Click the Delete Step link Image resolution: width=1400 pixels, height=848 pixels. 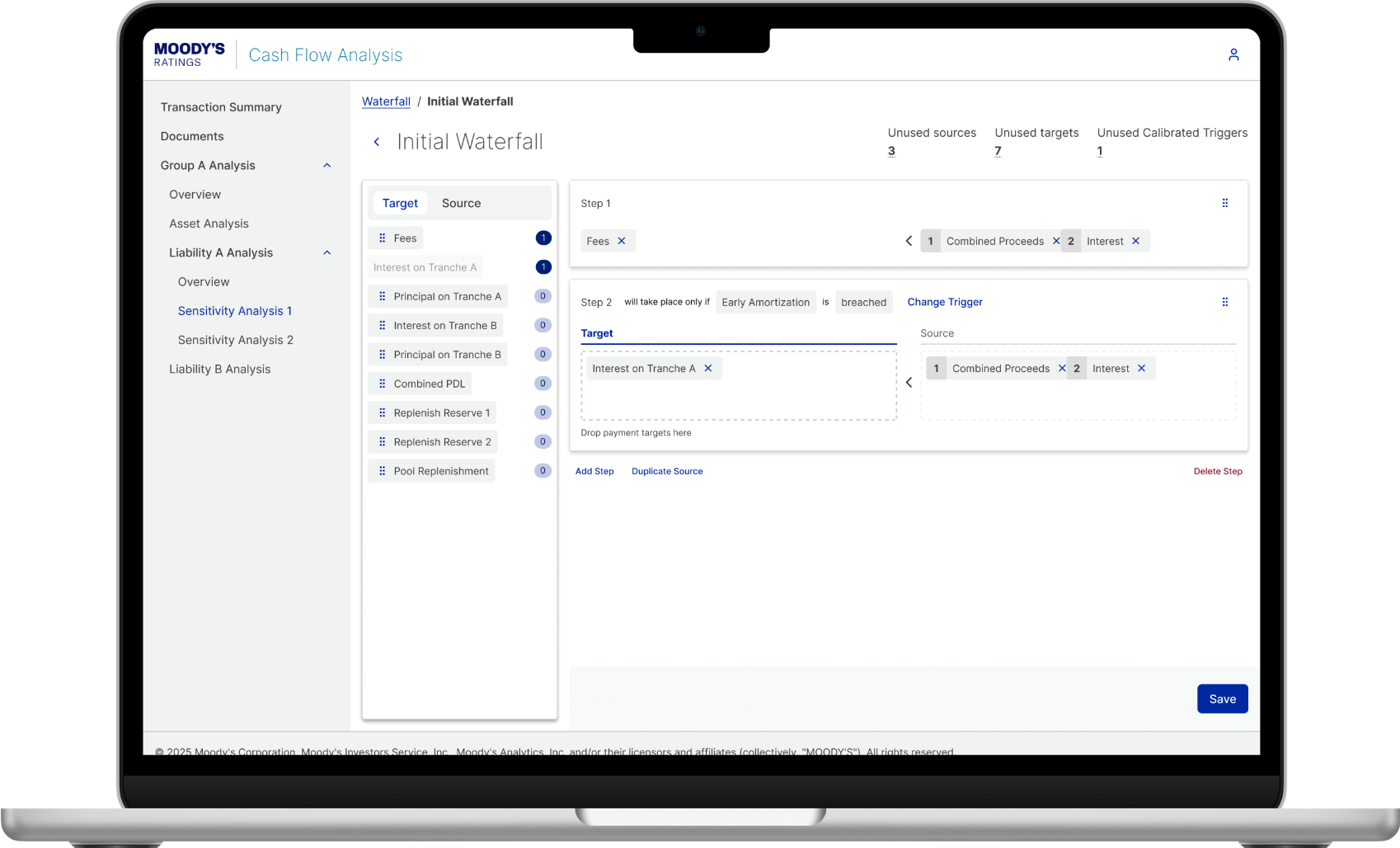point(1218,471)
